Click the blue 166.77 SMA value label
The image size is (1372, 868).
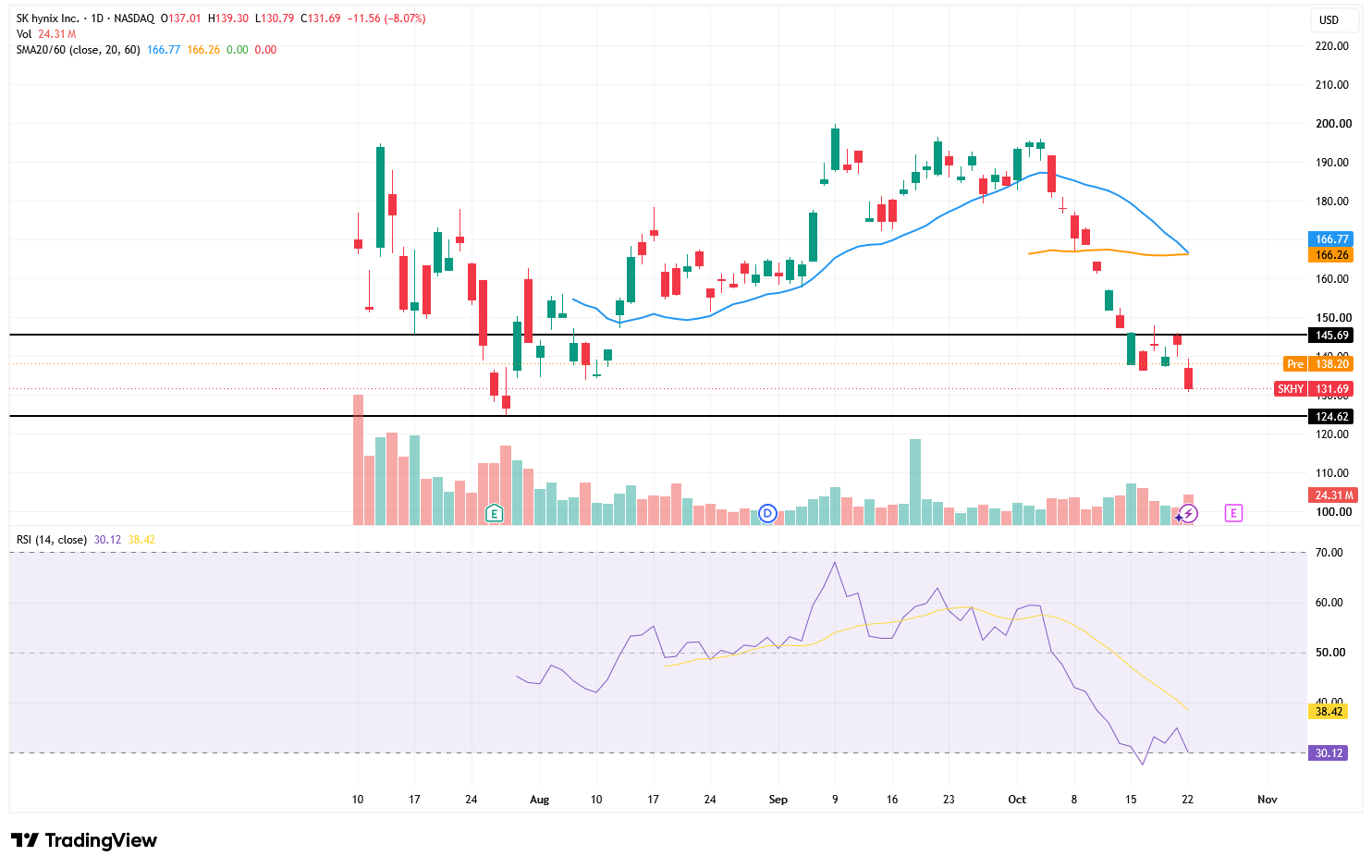tap(1331, 239)
